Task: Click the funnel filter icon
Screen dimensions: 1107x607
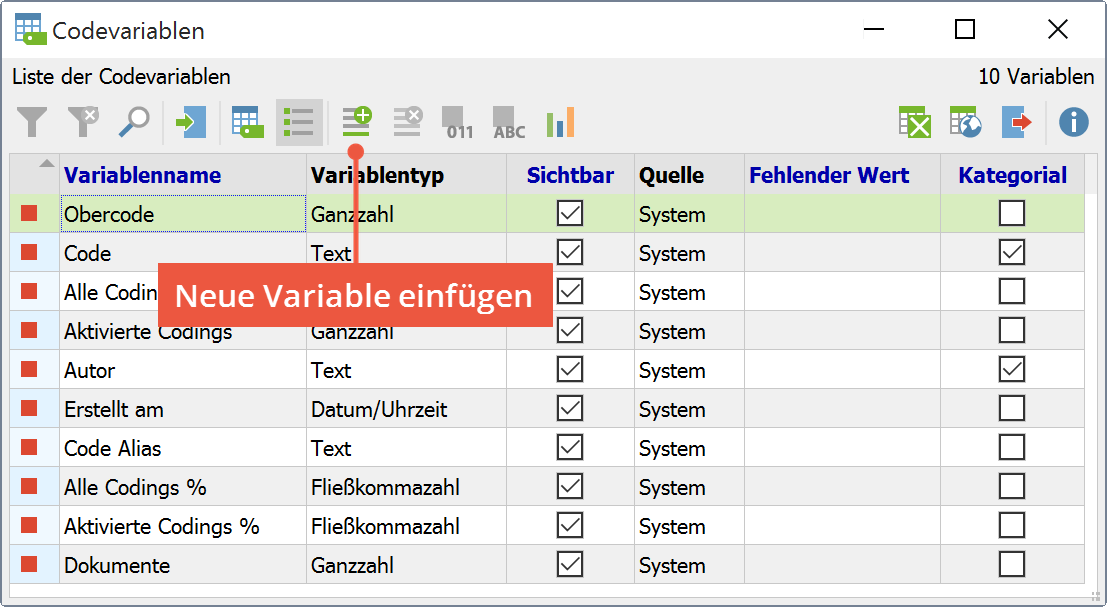Action: coord(32,122)
